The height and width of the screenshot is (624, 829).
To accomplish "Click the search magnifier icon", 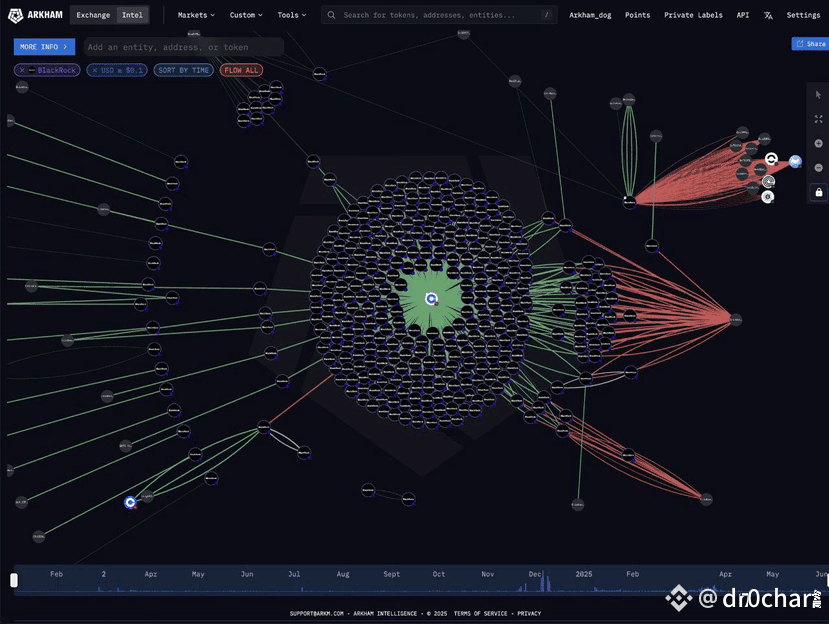I will click(331, 15).
